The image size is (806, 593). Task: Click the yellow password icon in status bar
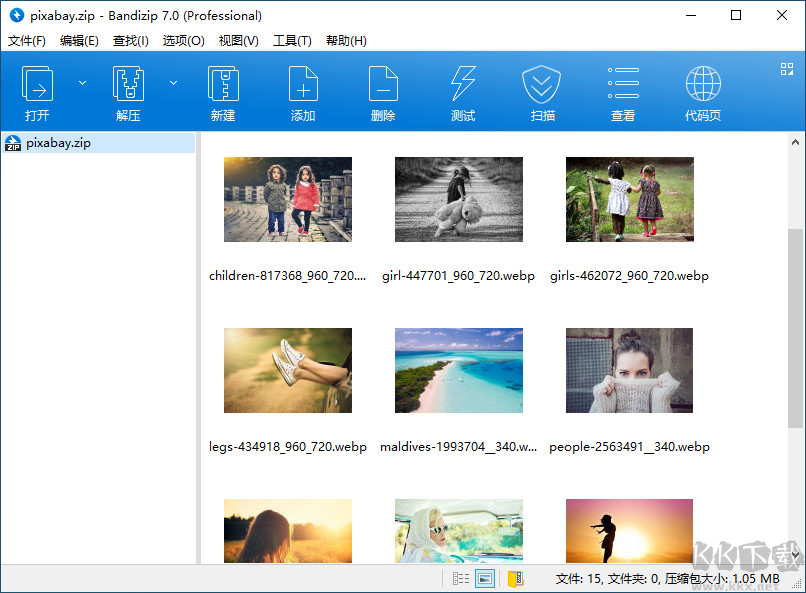516,578
